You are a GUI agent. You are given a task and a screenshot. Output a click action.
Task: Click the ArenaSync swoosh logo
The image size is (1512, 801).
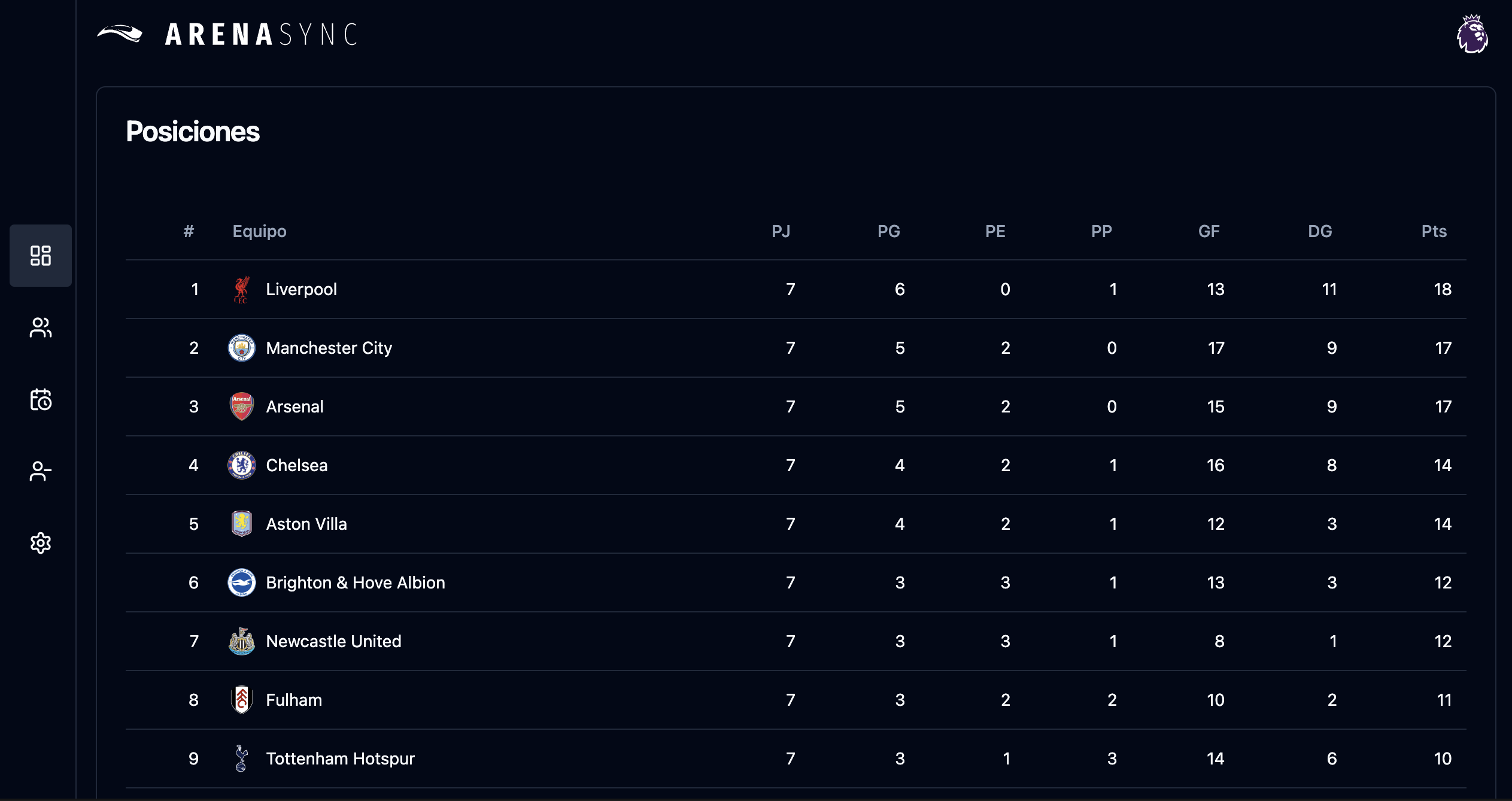click(120, 34)
